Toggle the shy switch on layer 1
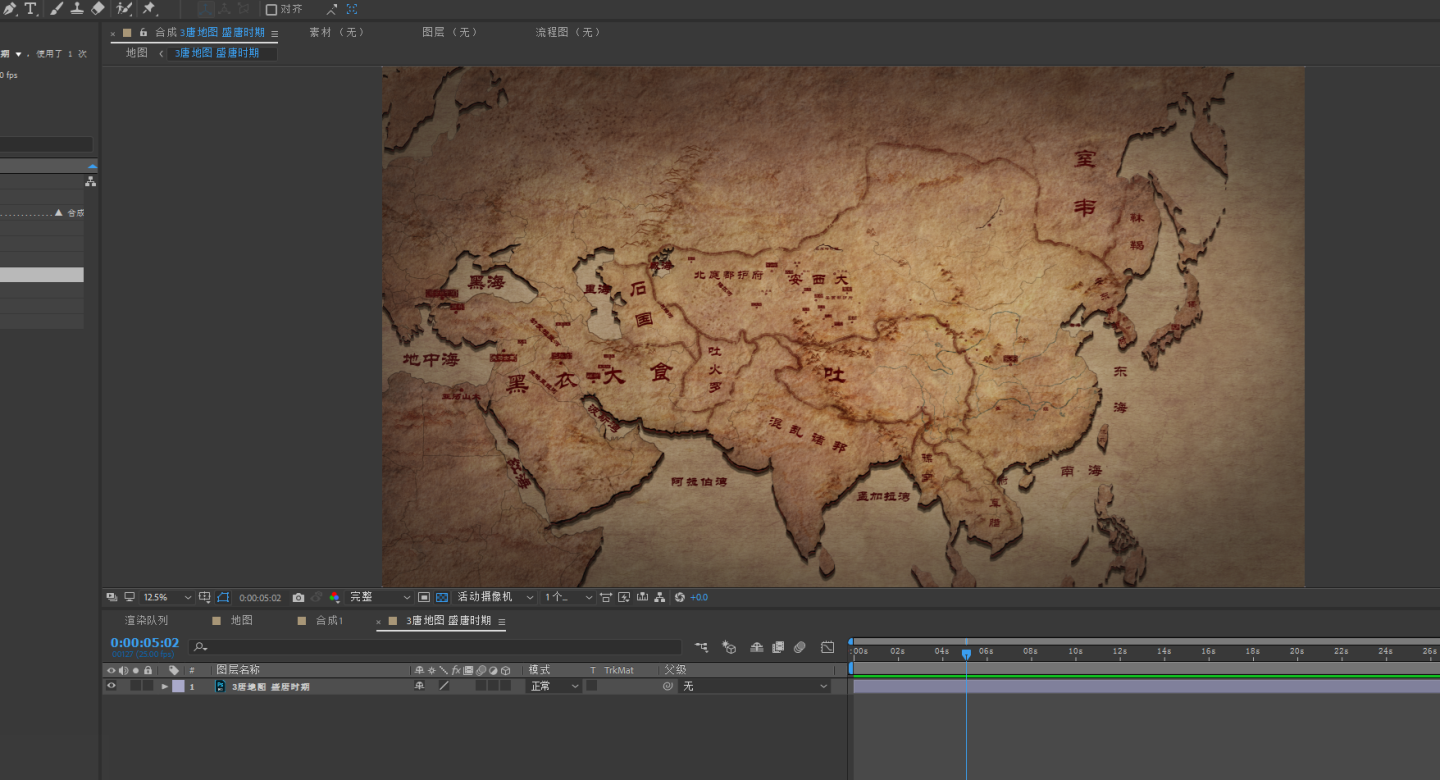The image size is (1440, 780). (419, 686)
